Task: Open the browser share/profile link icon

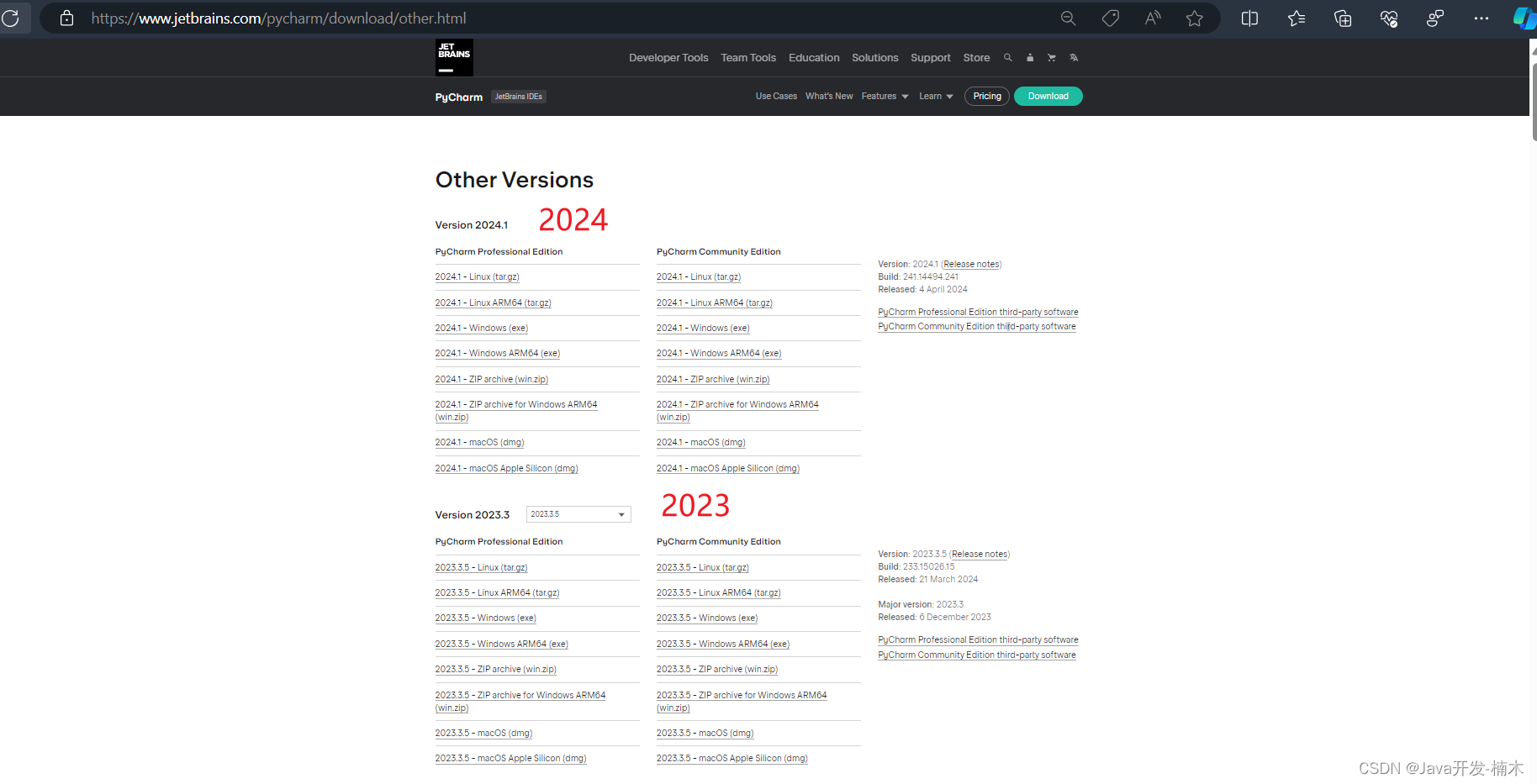Action: [x=1435, y=18]
